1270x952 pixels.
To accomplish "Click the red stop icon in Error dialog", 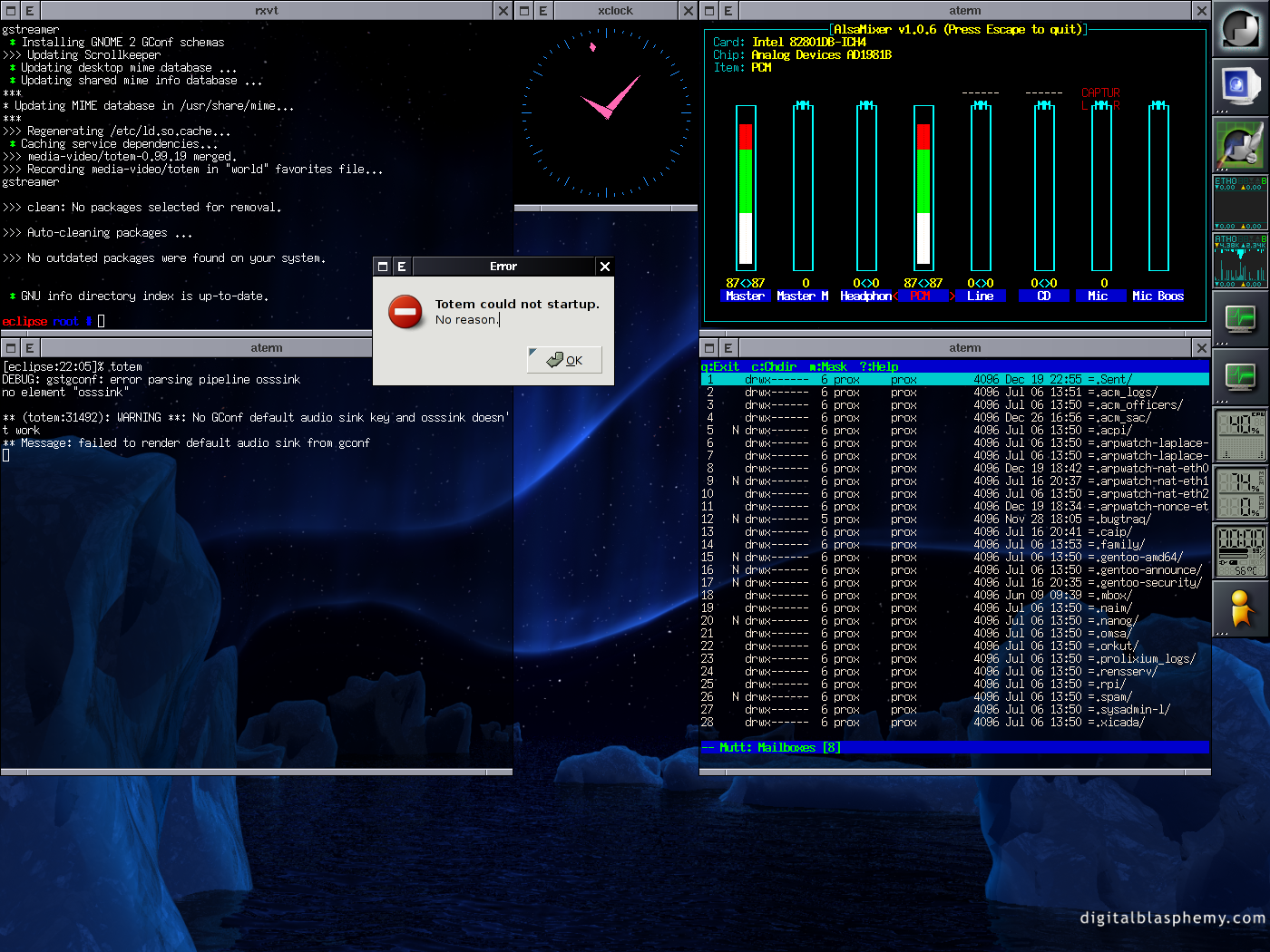I will coord(405,312).
